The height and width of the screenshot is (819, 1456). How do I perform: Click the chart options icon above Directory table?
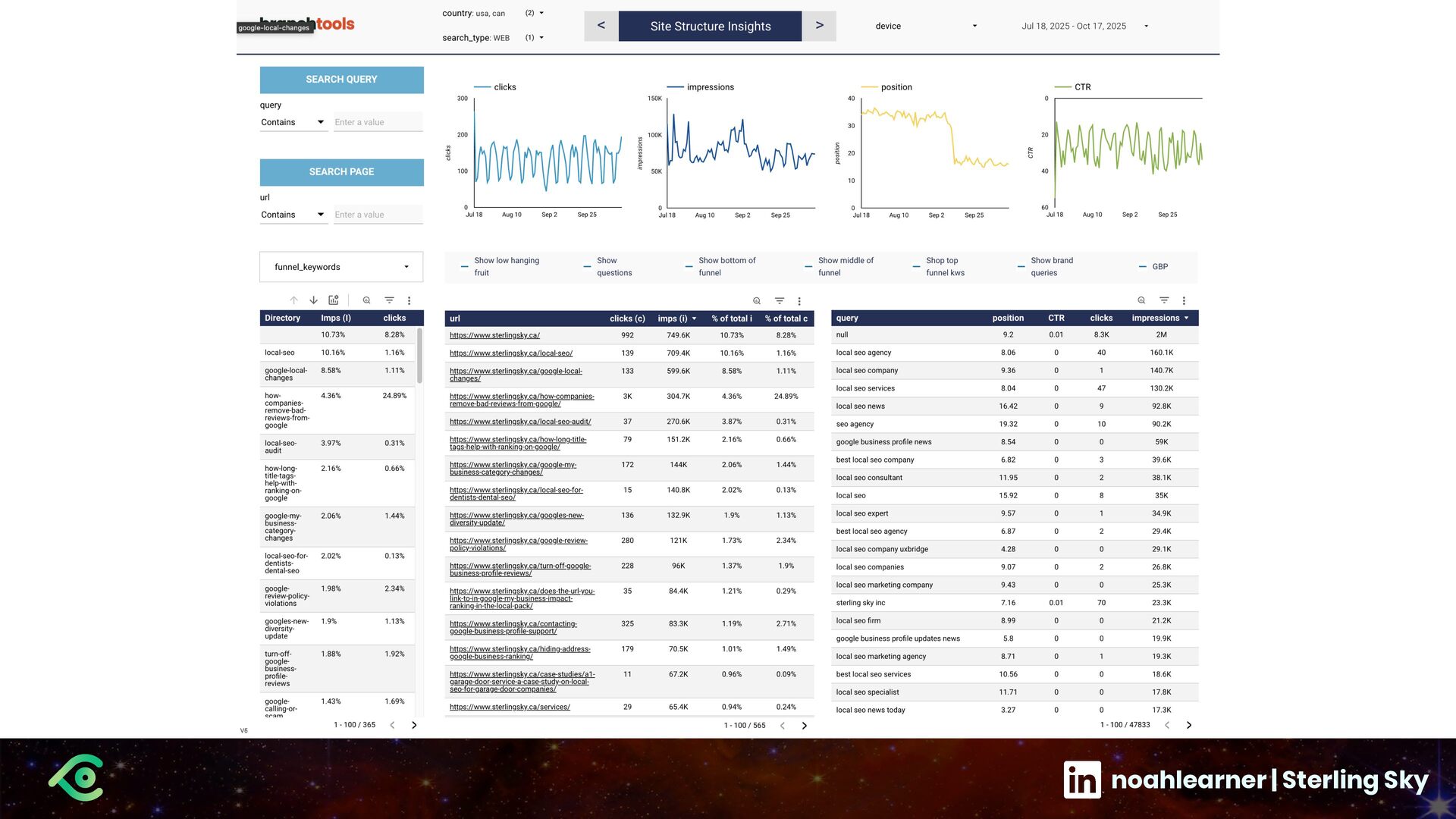click(x=334, y=300)
